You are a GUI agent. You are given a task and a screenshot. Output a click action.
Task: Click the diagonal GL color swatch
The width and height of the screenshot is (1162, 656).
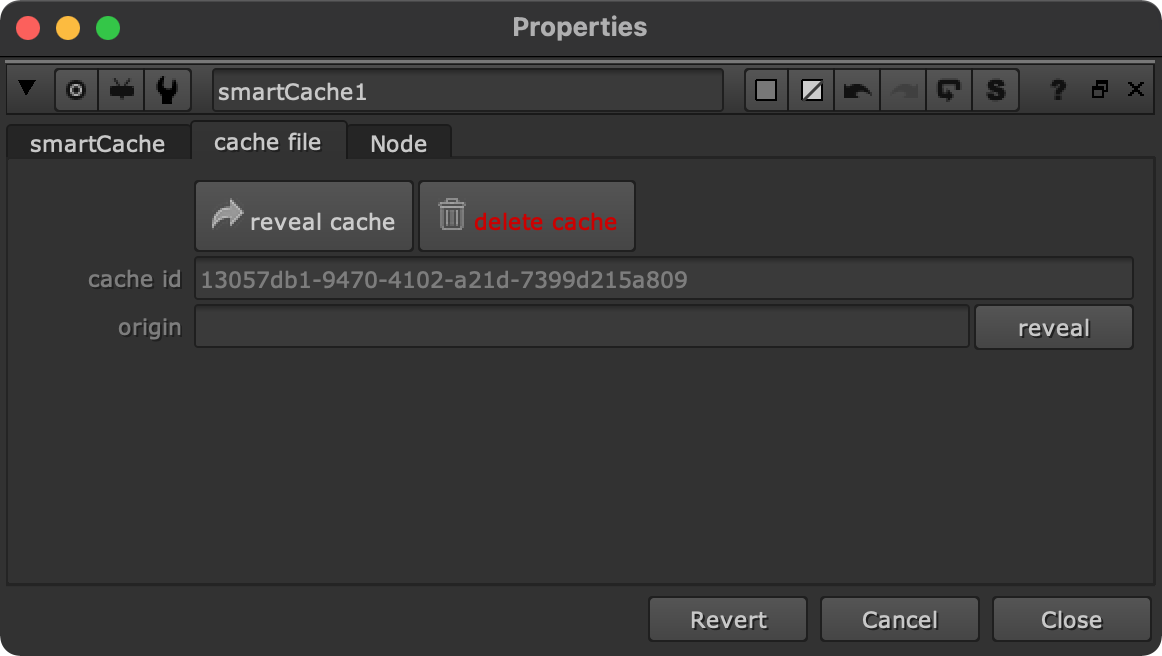(810, 89)
